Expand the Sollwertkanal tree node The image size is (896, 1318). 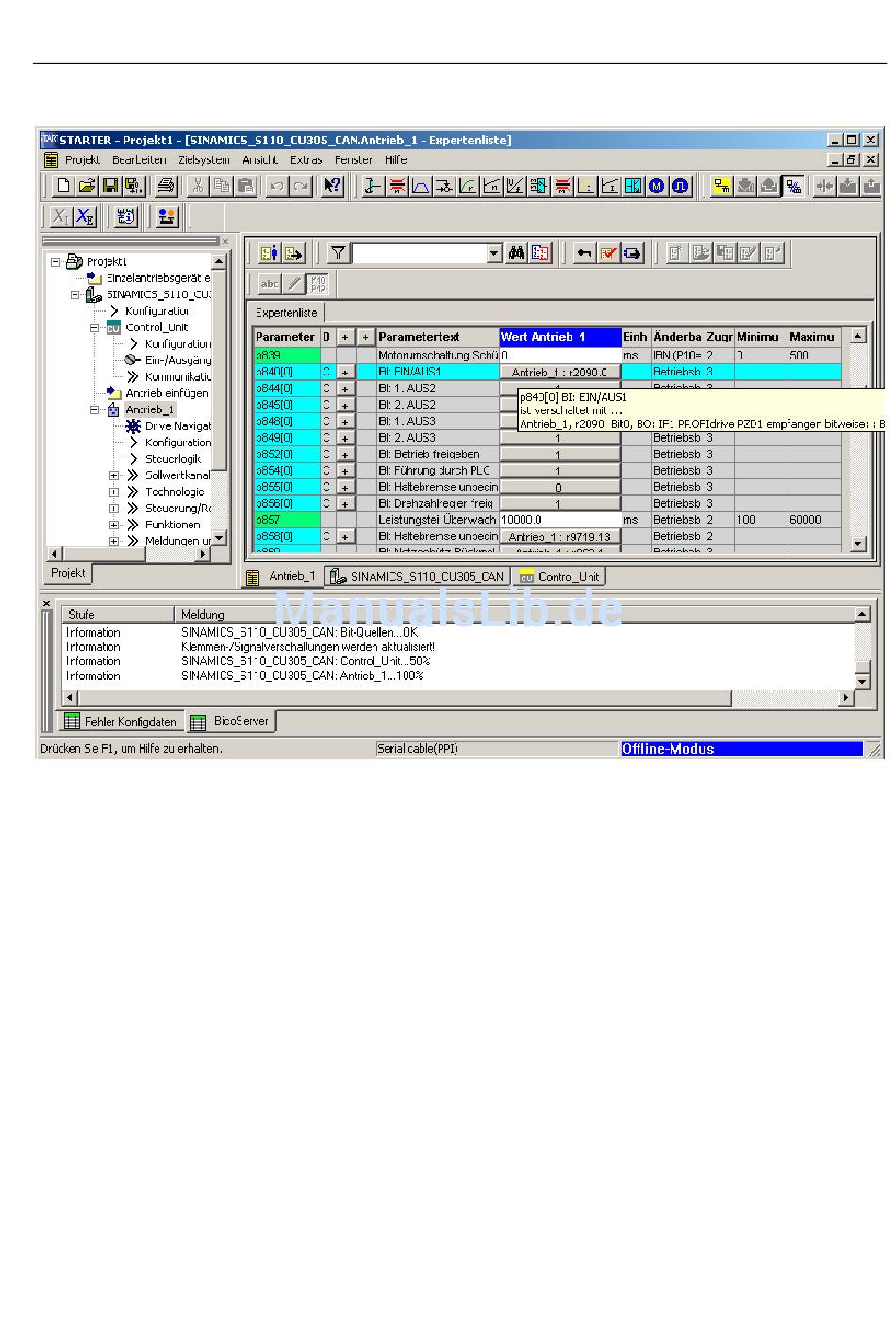coord(114,475)
